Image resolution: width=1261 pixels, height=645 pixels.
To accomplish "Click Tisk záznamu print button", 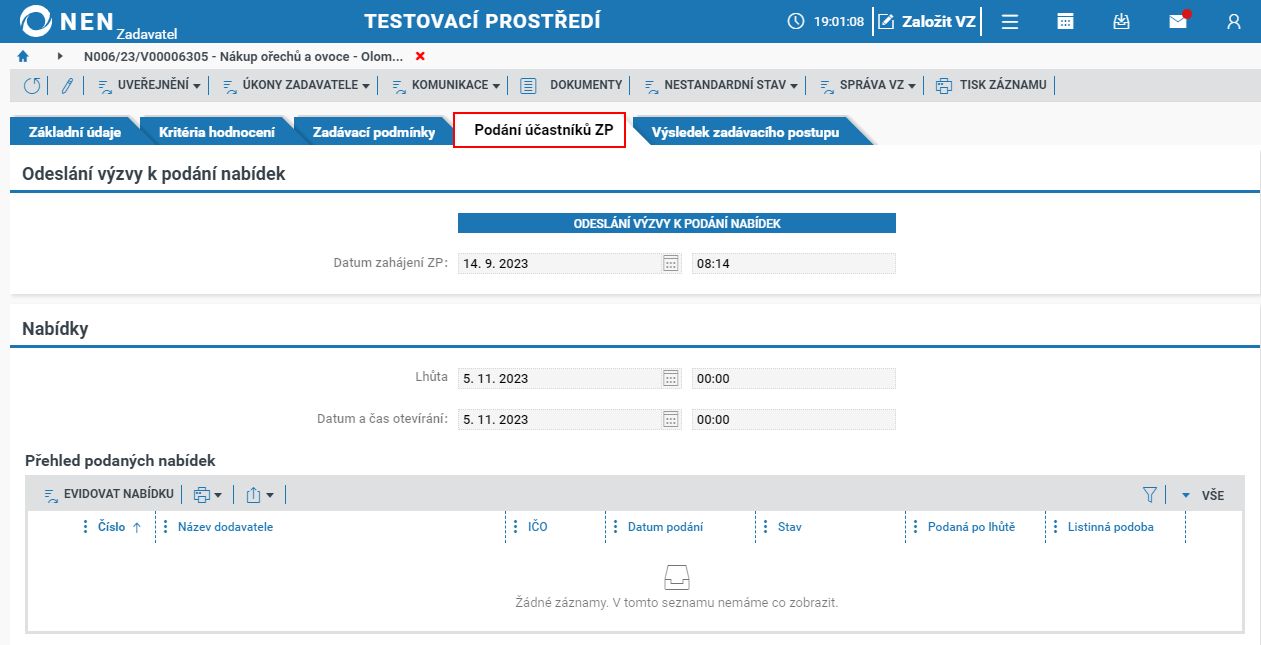I will pos(991,85).
